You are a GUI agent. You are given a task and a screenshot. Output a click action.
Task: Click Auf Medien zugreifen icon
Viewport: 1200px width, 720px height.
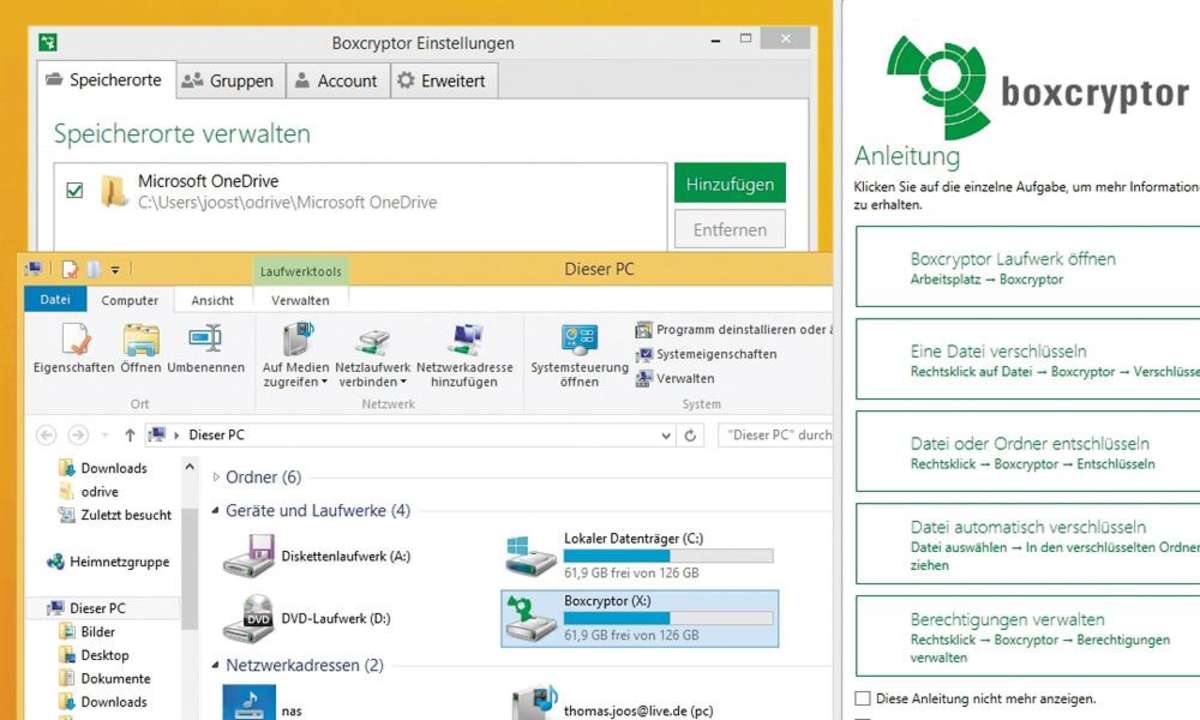pyautogui.click(x=296, y=340)
